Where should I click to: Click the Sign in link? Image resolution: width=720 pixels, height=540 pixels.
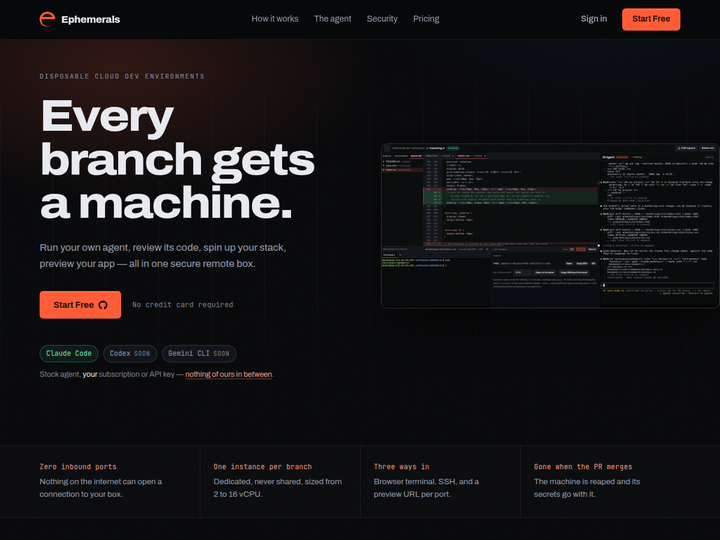click(x=594, y=19)
